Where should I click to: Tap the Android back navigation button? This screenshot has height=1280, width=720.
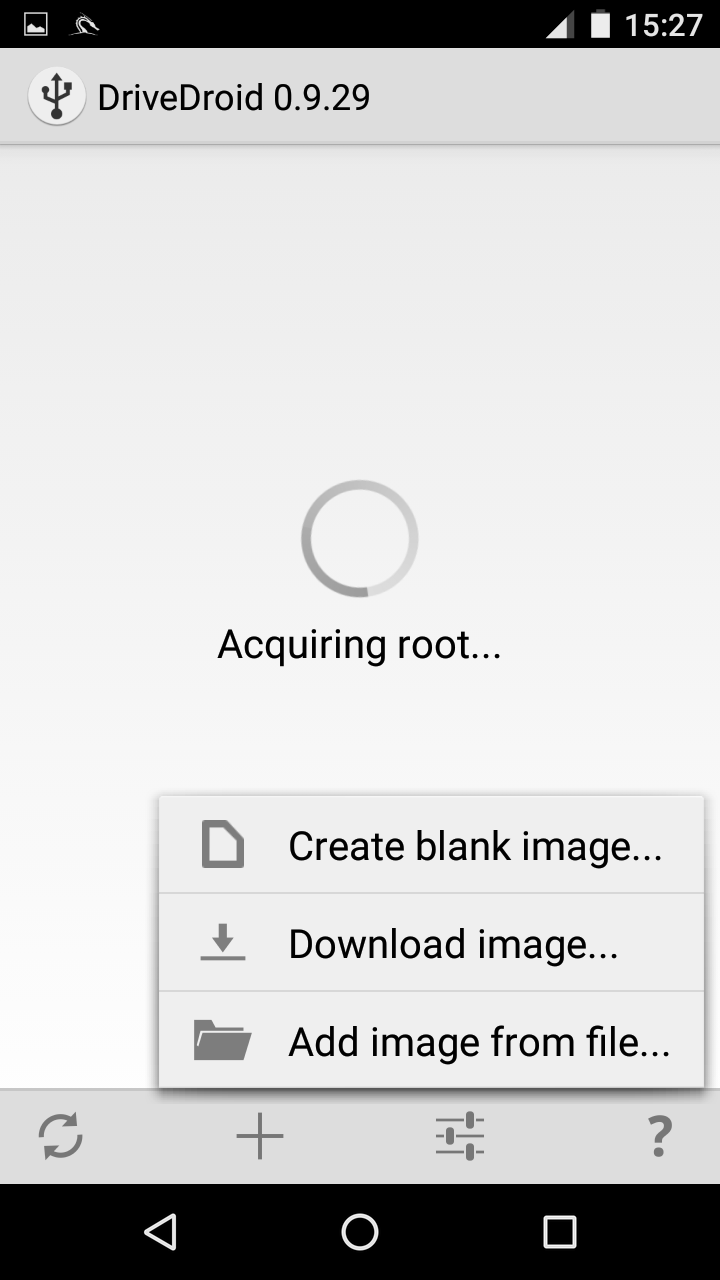tap(160, 1232)
